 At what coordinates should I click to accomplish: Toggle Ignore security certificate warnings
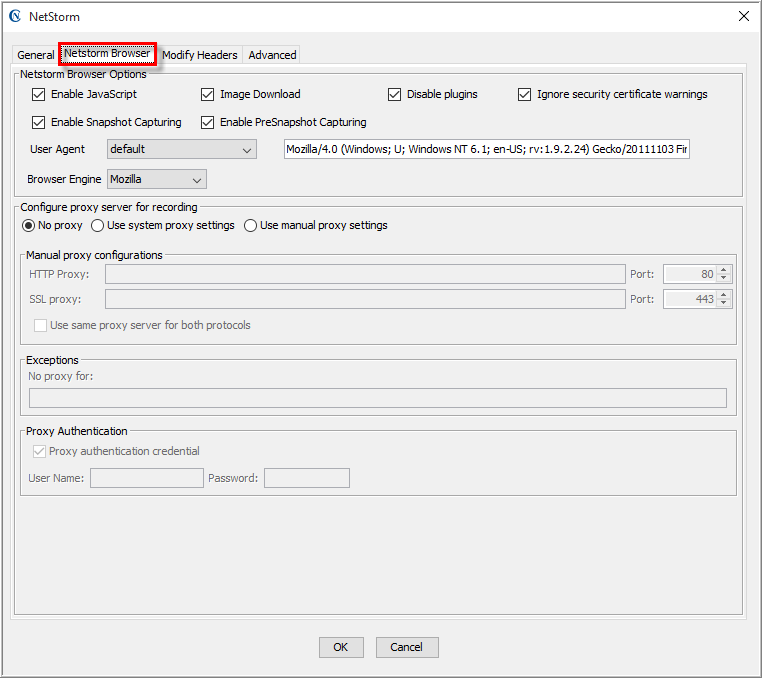(x=524, y=94)
